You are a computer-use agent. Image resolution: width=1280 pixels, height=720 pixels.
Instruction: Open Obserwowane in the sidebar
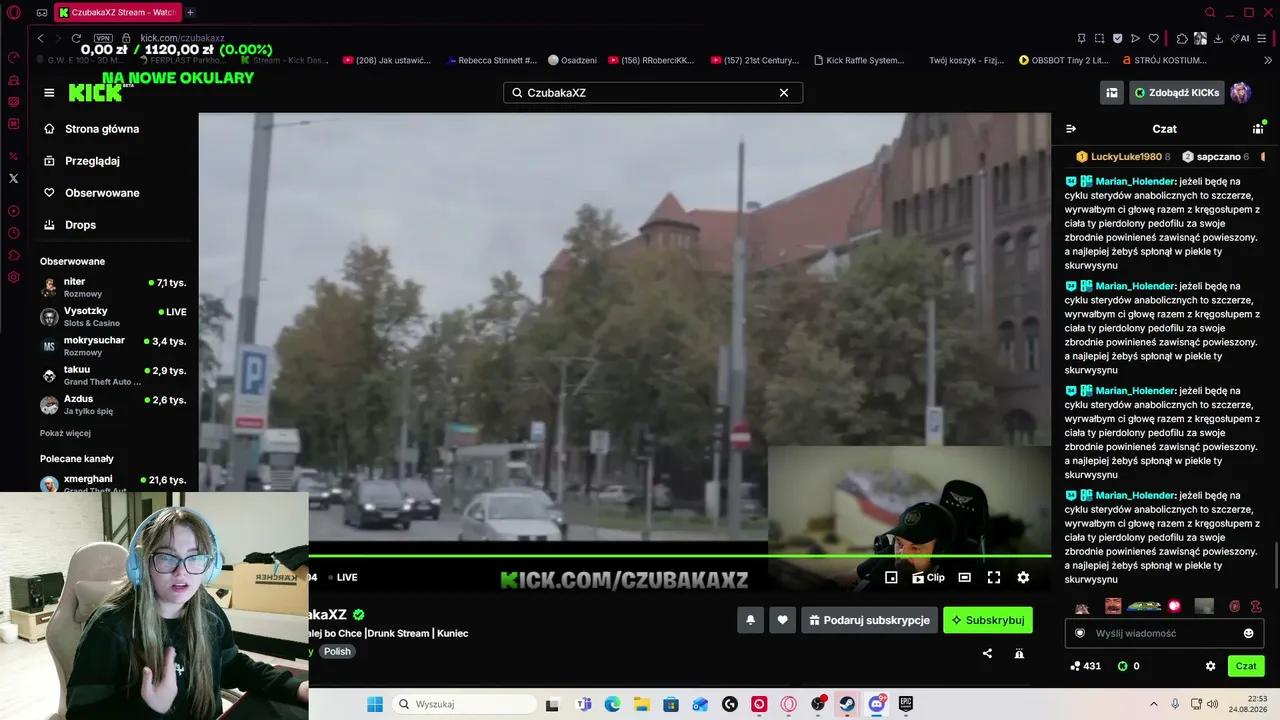(92, 193)
